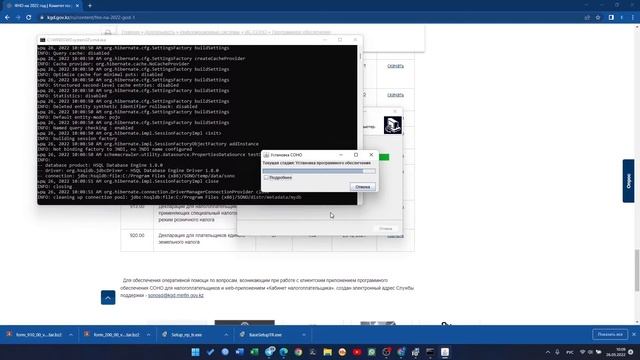
Task: Click the scroll-to-top arrow button on page
Action: 108,298
